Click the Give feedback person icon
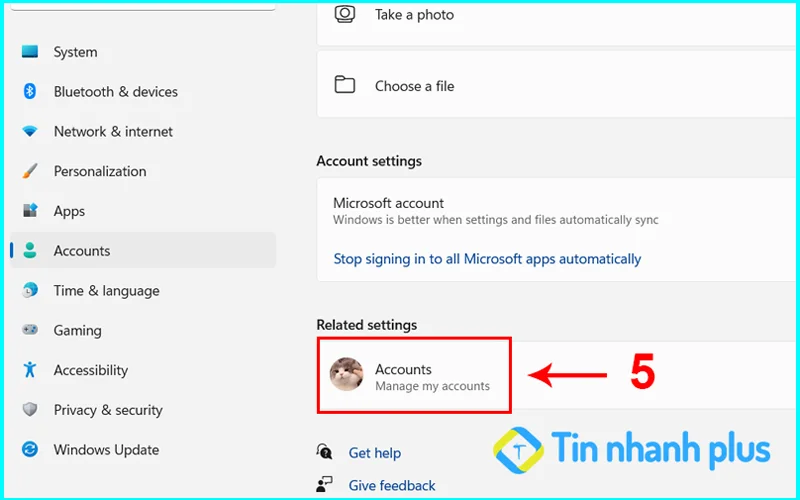 [324, 484]
